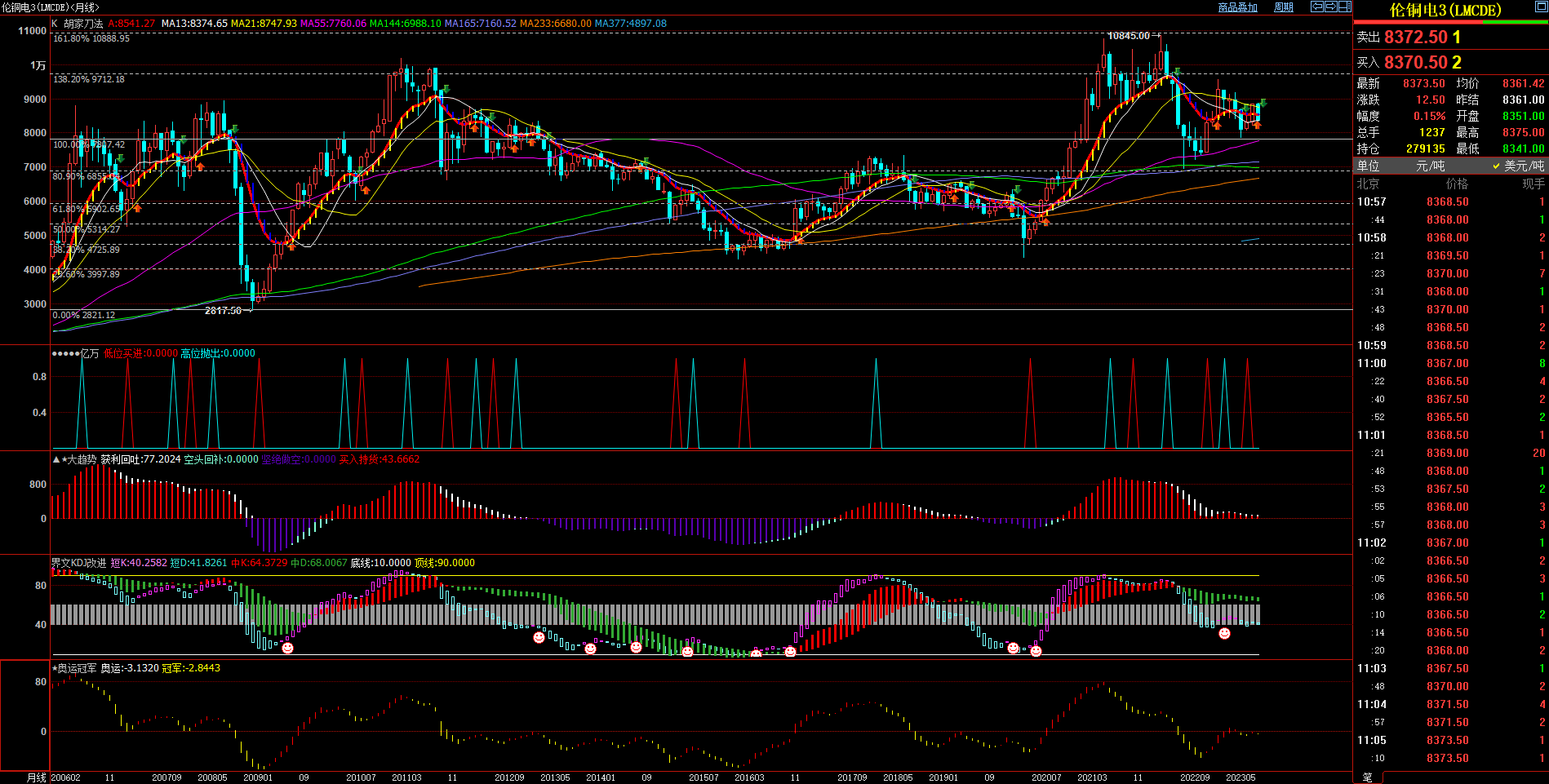Click the left arrow navigation icon

point(1316,7)
